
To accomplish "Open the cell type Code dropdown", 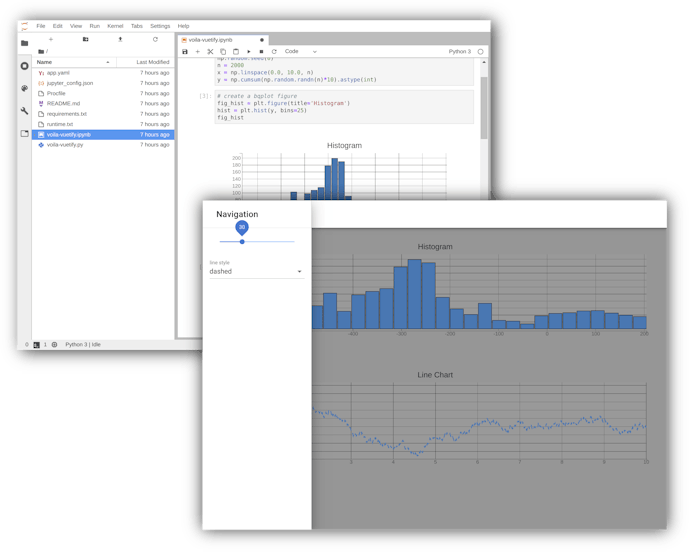I will [301, 52].
